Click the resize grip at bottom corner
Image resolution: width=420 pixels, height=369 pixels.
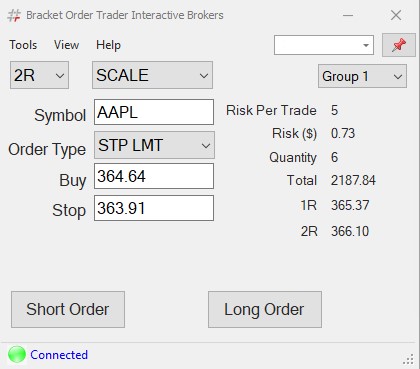coord(408,360)
